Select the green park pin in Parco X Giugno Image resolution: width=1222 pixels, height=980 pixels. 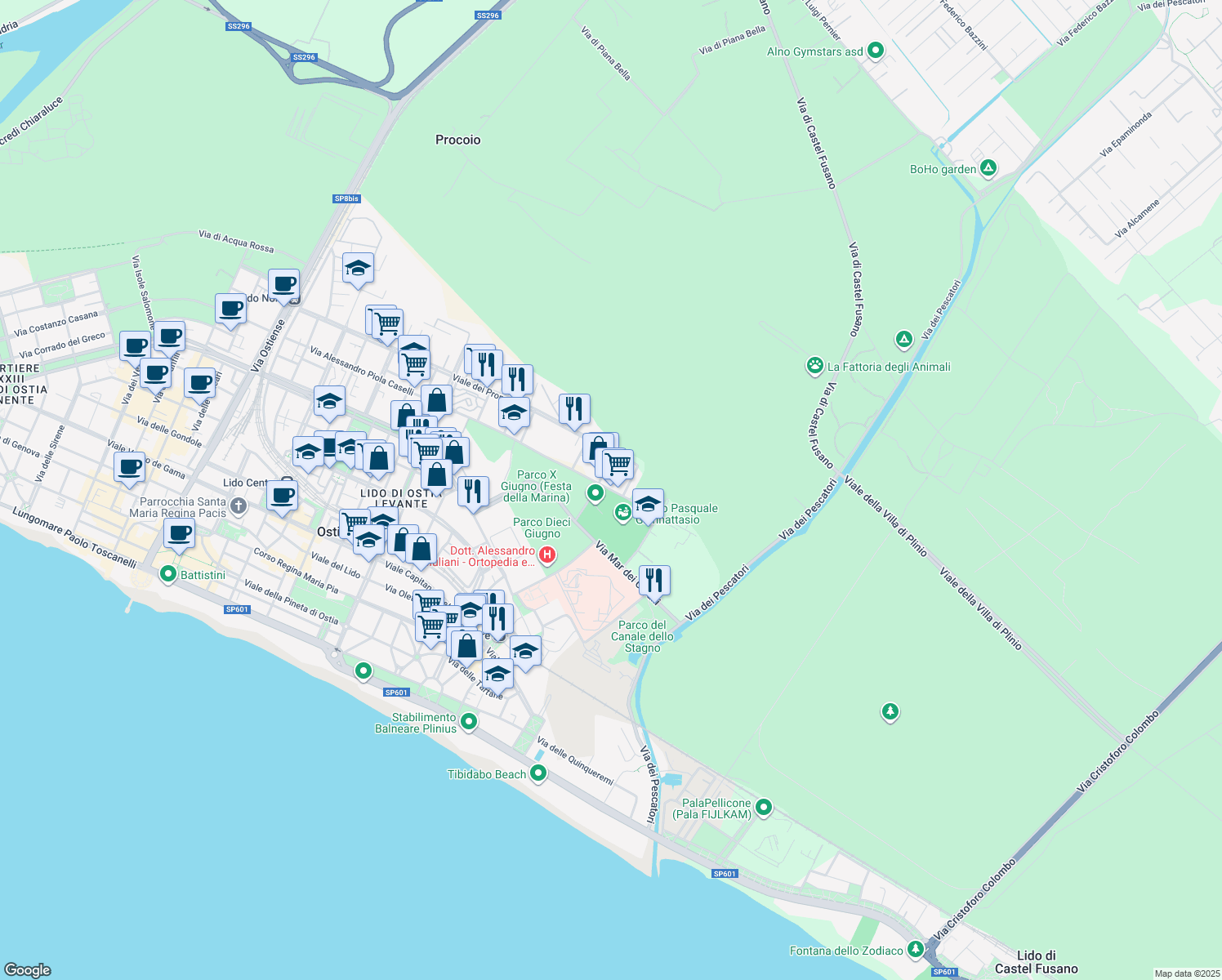(x=595, y=492)
